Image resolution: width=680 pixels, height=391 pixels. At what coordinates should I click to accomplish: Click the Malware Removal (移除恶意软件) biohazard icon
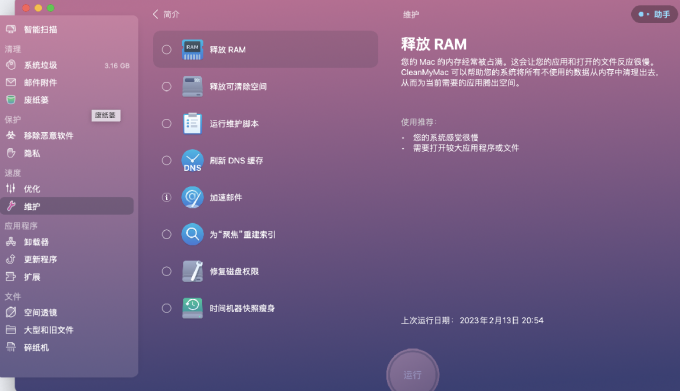pyautogui.click(x=11, y=135)
